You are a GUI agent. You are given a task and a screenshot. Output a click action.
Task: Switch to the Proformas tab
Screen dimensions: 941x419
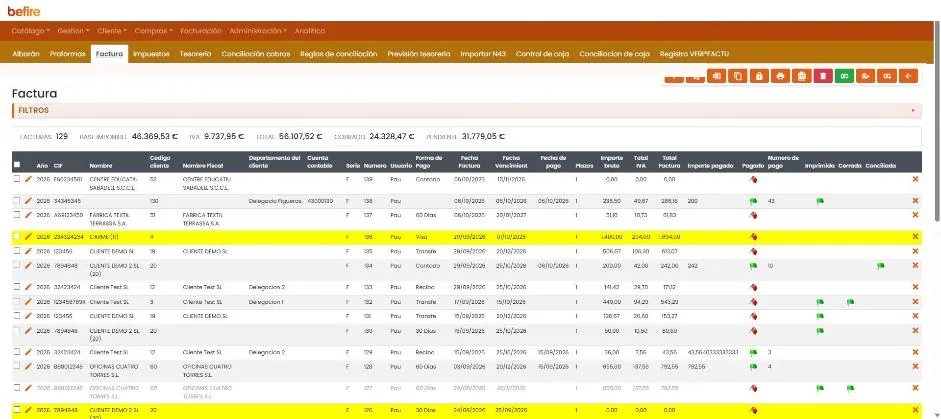coord(67,54)
